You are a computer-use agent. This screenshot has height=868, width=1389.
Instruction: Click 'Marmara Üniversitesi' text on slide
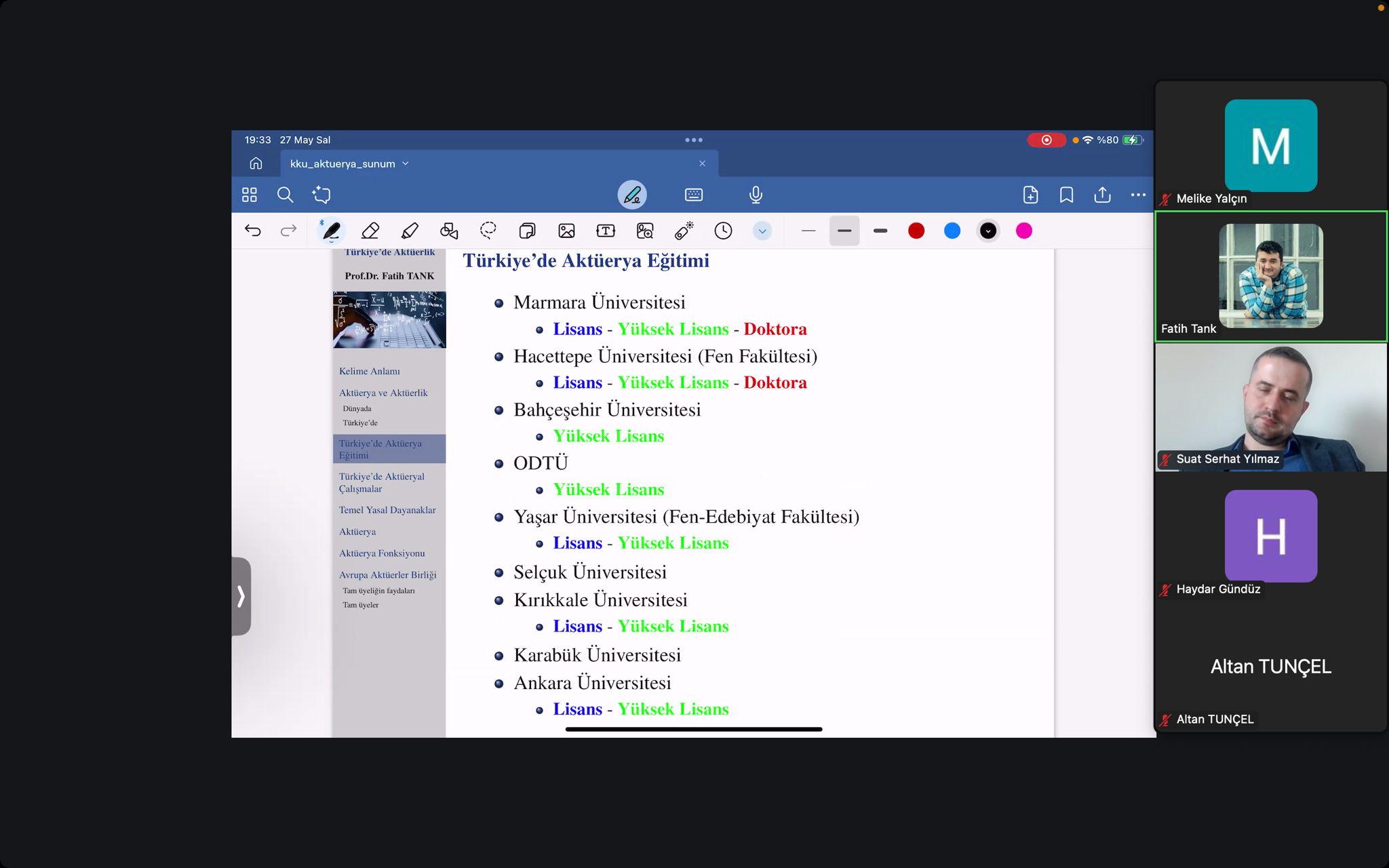(x=600, y=302)
